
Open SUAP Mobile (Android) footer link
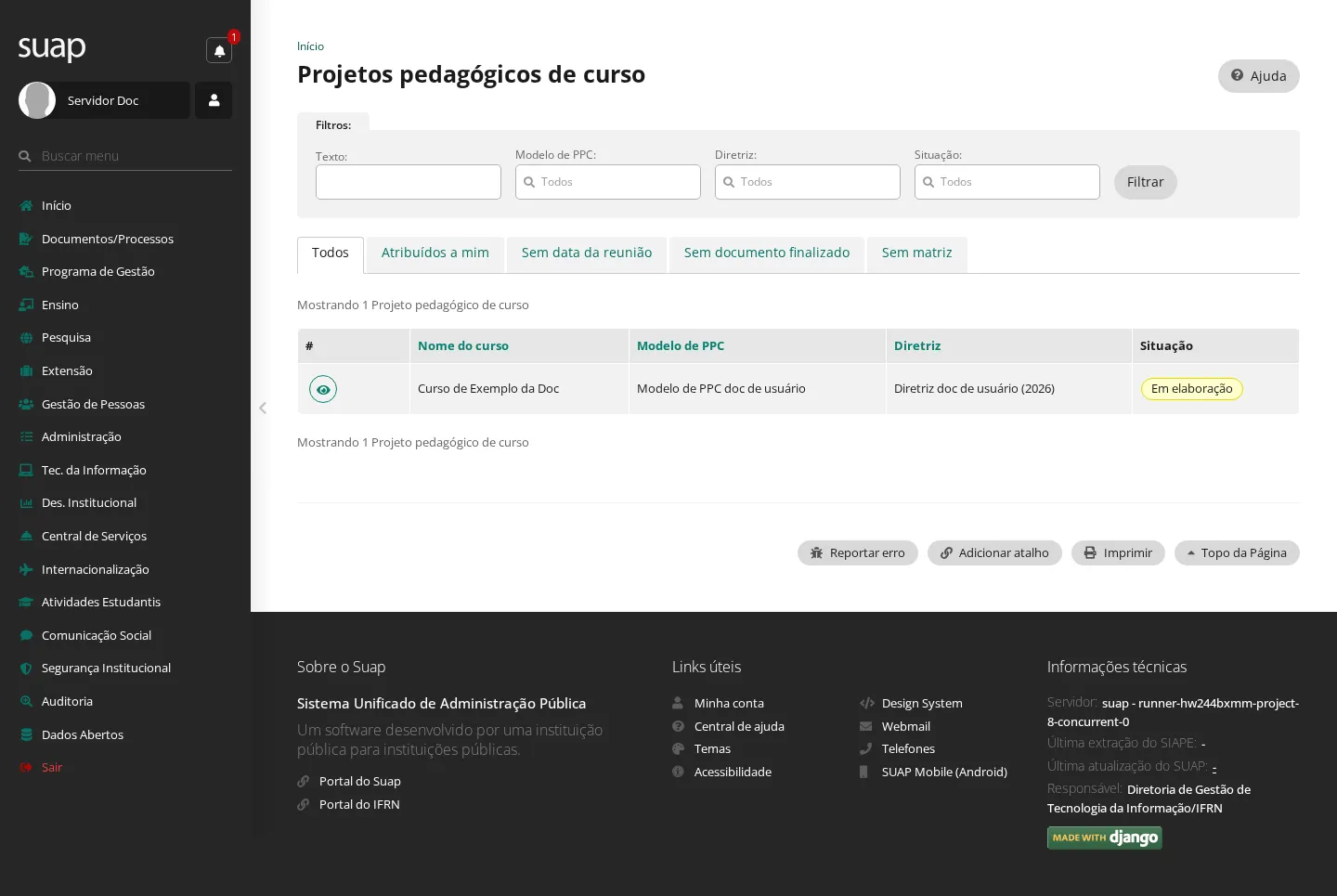[x=944, y=773]
